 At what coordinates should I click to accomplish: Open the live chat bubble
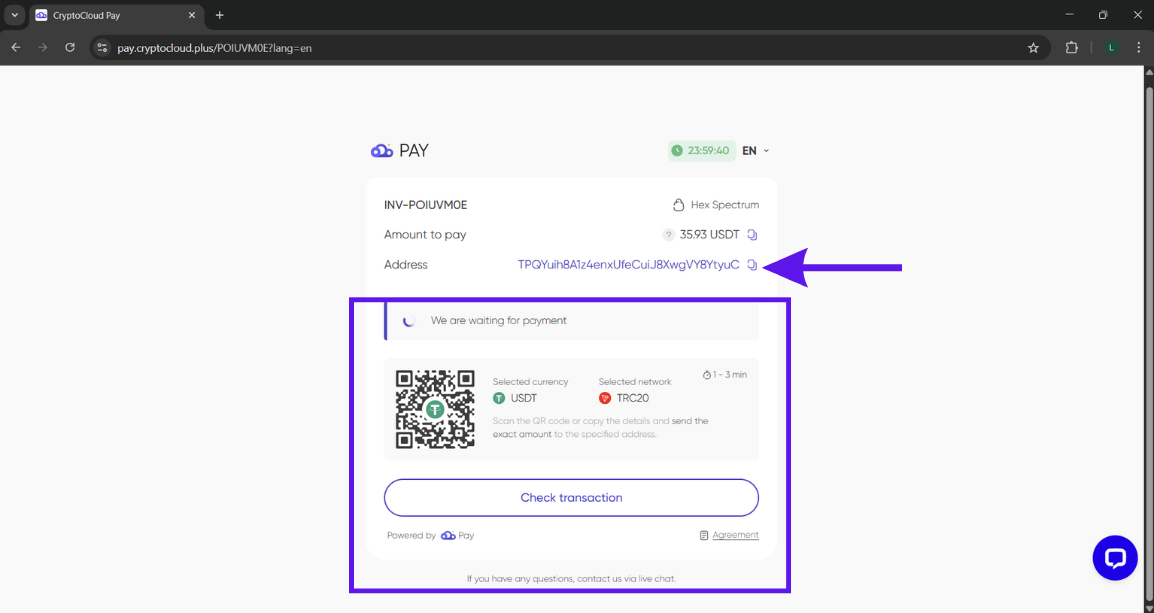1115,558
